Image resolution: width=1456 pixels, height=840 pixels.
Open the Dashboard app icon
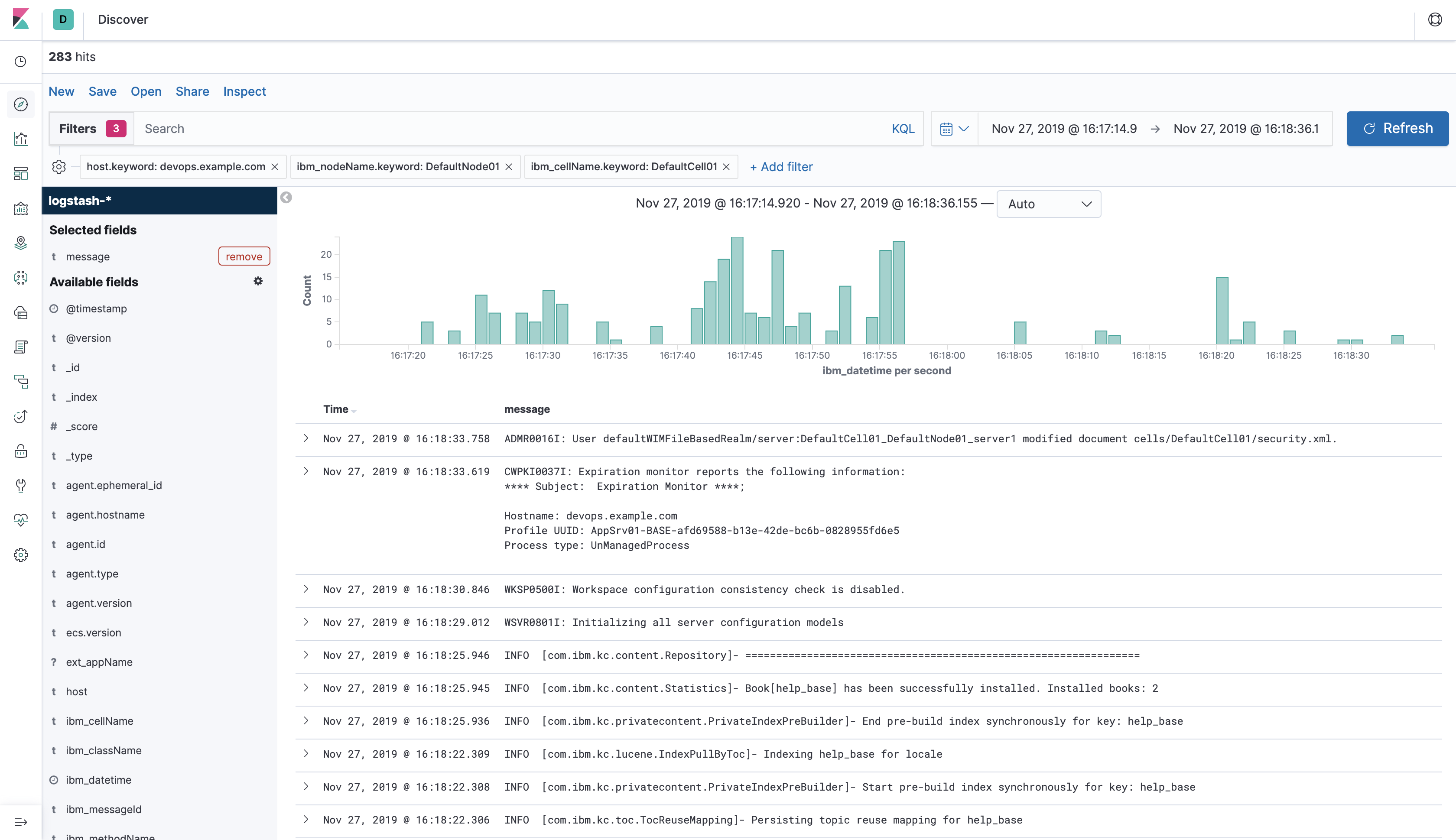click(x=21, y=174)
